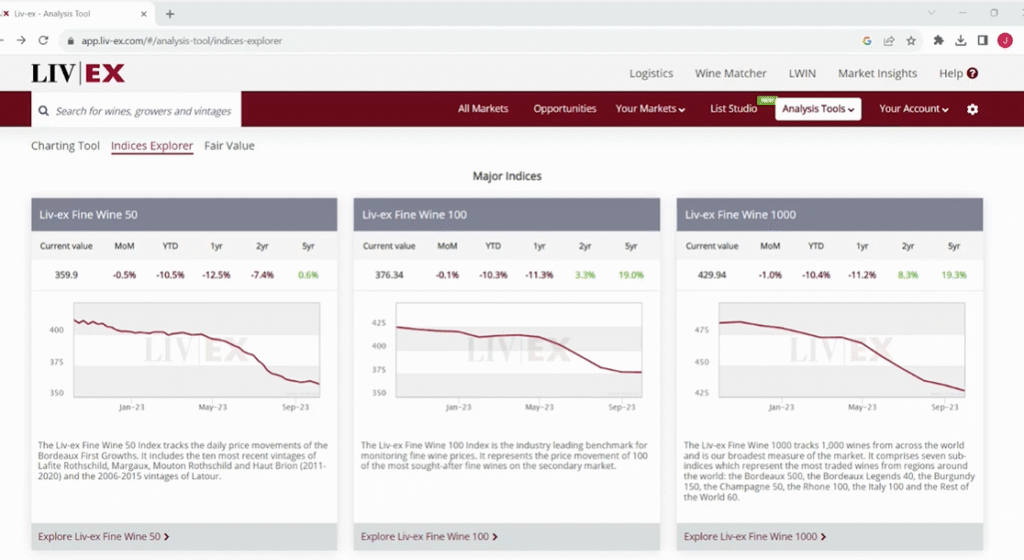The image size is (1024, 560).
Task: Reload the page with browser refresh icon
Action: coord(43,41)
